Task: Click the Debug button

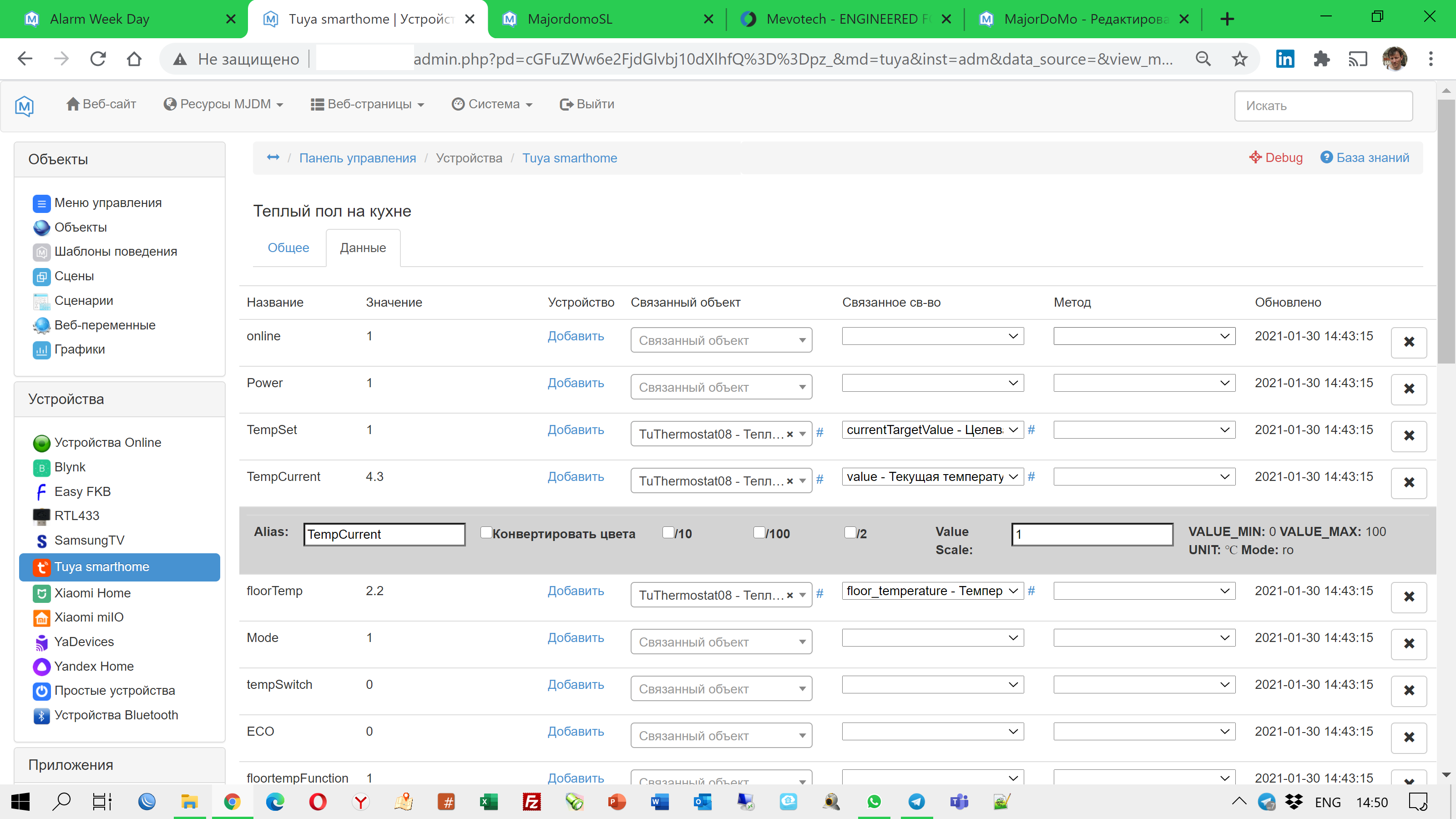Action: 1276,158
